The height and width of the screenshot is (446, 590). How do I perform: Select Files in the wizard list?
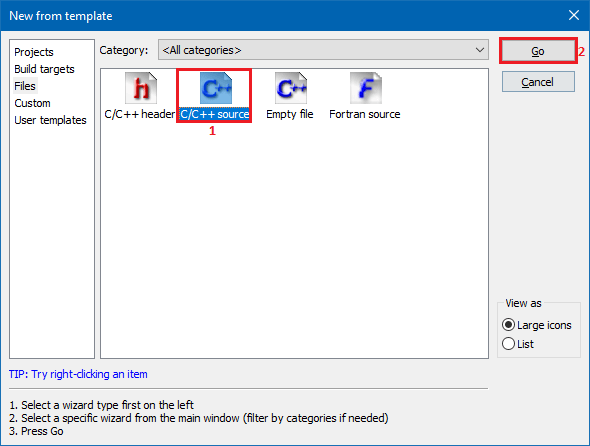[x=25, y=86]
